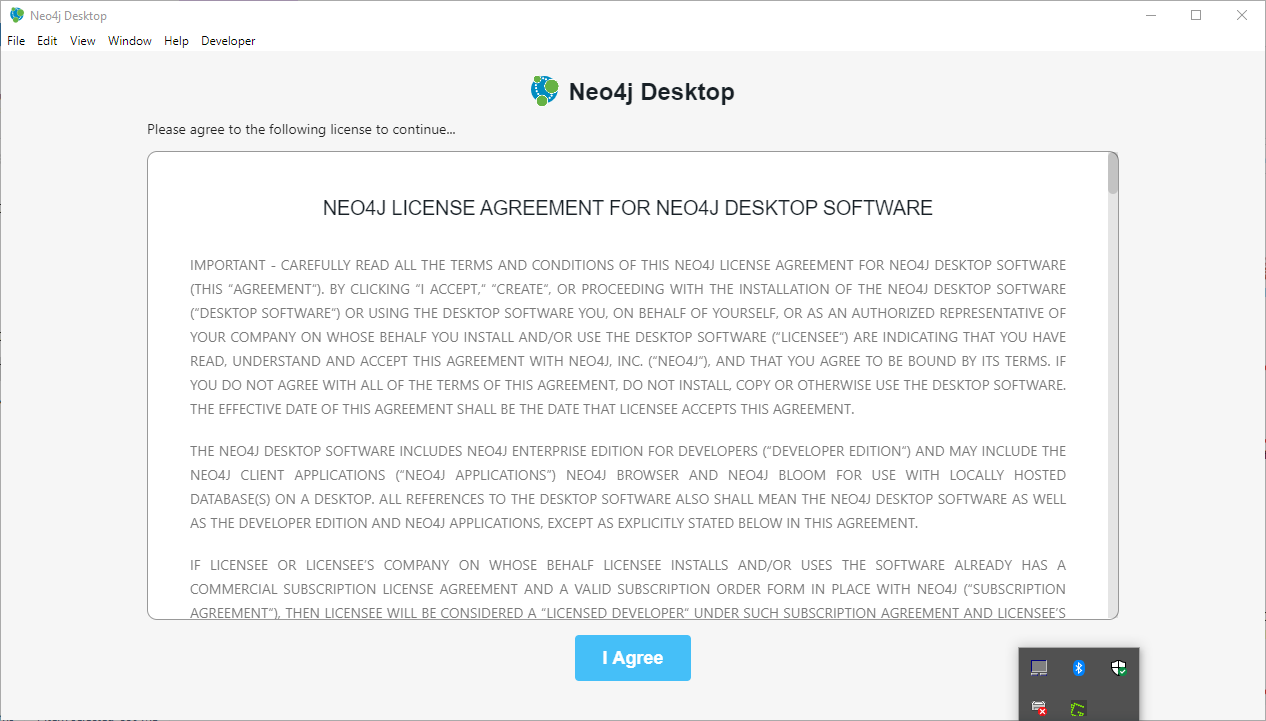This screenshot has height=721, width=1266.
Task: Click the paragraph starting 'IMPORTANT - CAREFULLY READ'
Action: [x=628, y=337]
